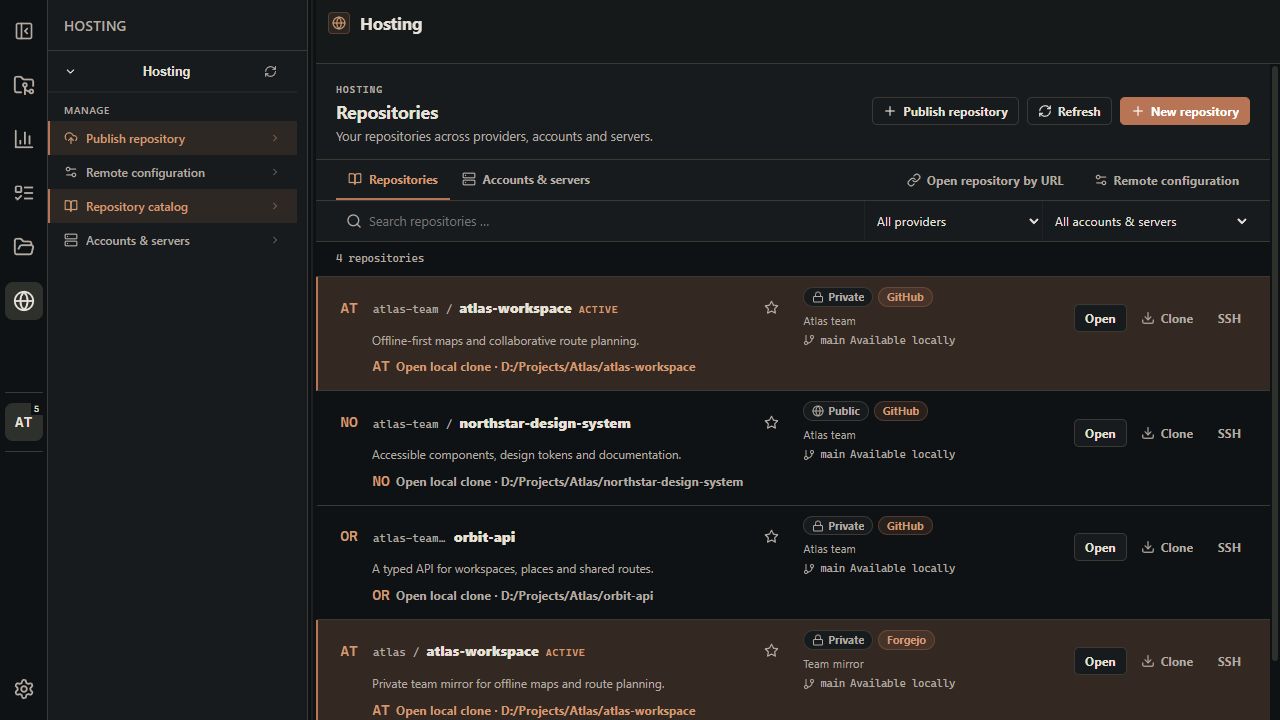
Task: Switch to the Accounts & servers tab
Action: (x=526, y=180)
